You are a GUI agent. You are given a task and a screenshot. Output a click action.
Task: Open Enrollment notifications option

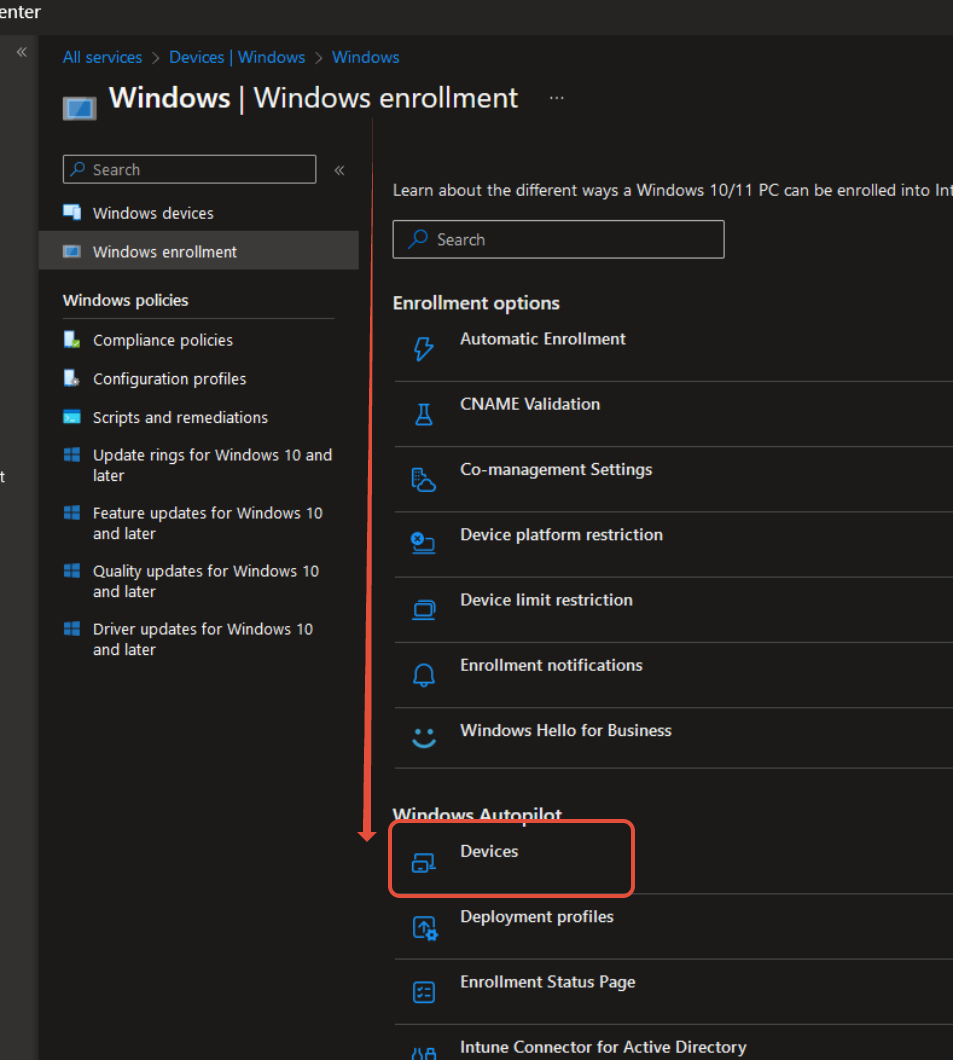tap(552, 665)
